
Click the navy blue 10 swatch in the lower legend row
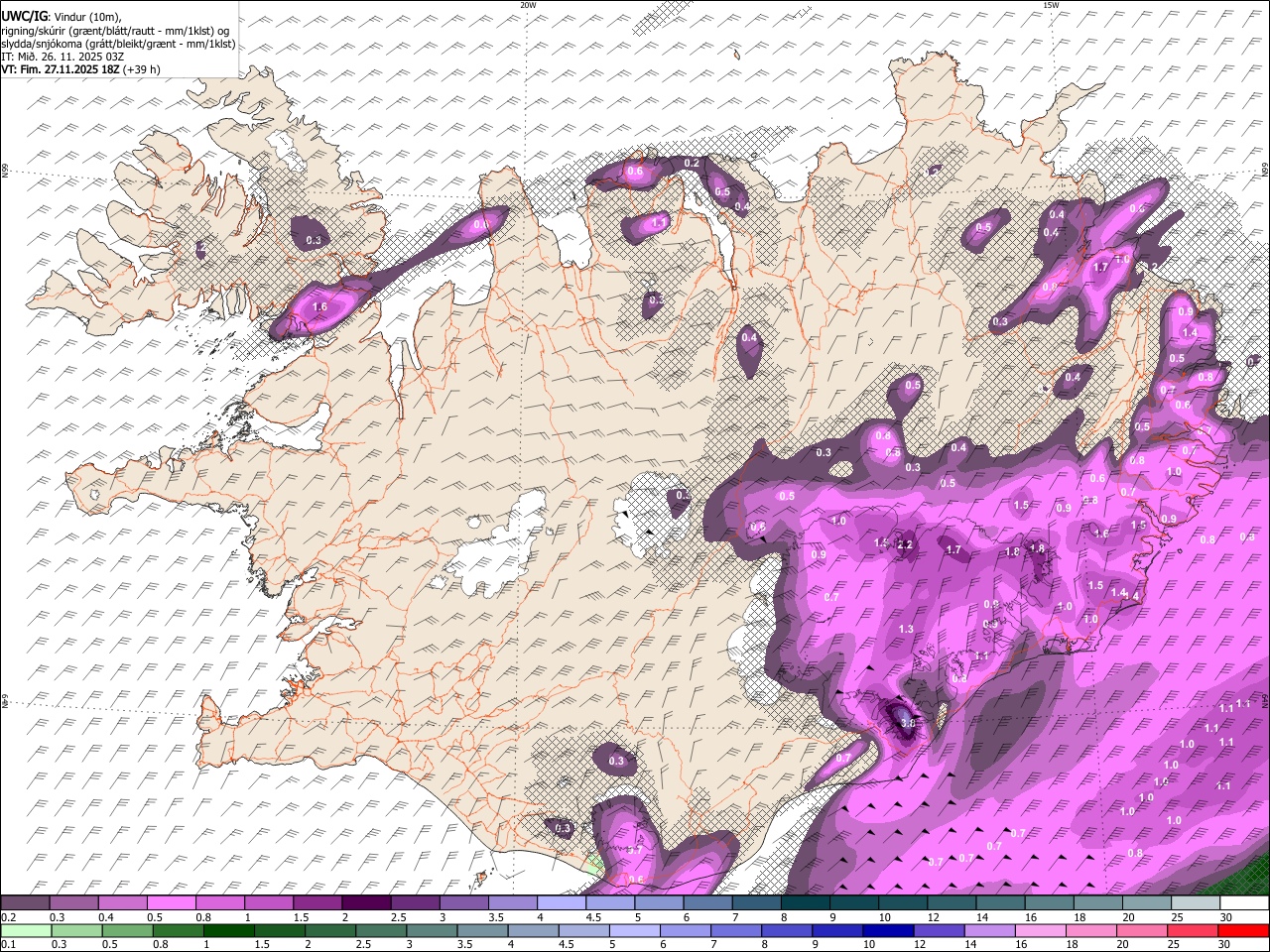887,930
